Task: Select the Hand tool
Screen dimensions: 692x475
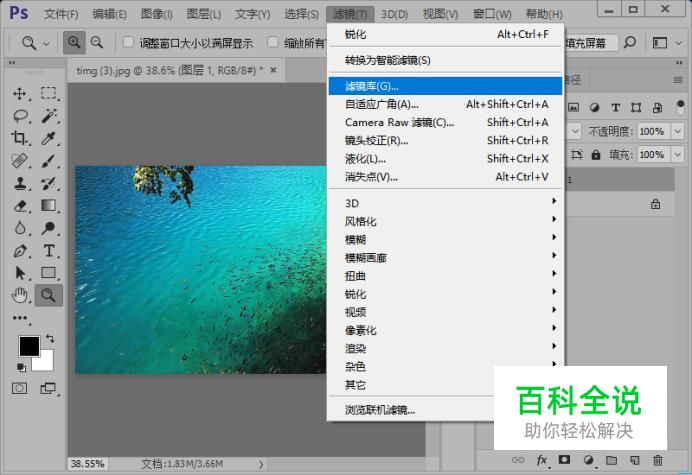Action: pyautogui.click(x=20, y=295)
